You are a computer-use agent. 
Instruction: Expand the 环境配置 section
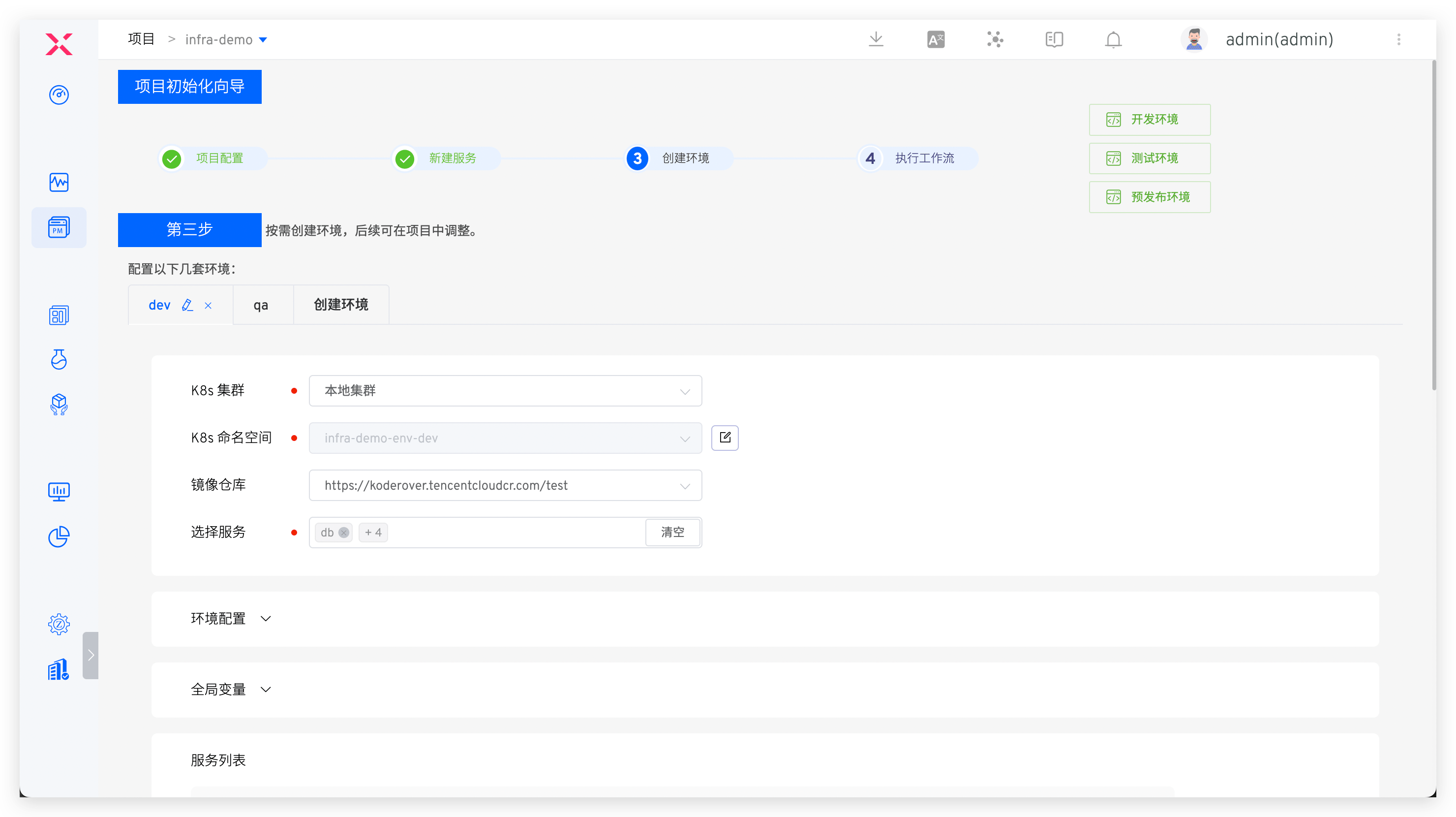click(x=231, y=619)
